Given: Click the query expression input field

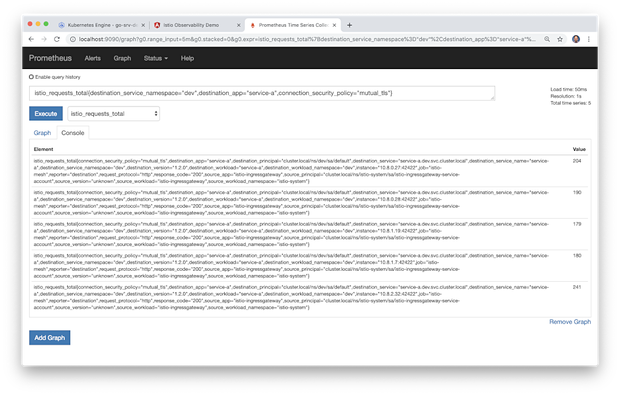Looking at the screenshot, I should pos(262,93).
